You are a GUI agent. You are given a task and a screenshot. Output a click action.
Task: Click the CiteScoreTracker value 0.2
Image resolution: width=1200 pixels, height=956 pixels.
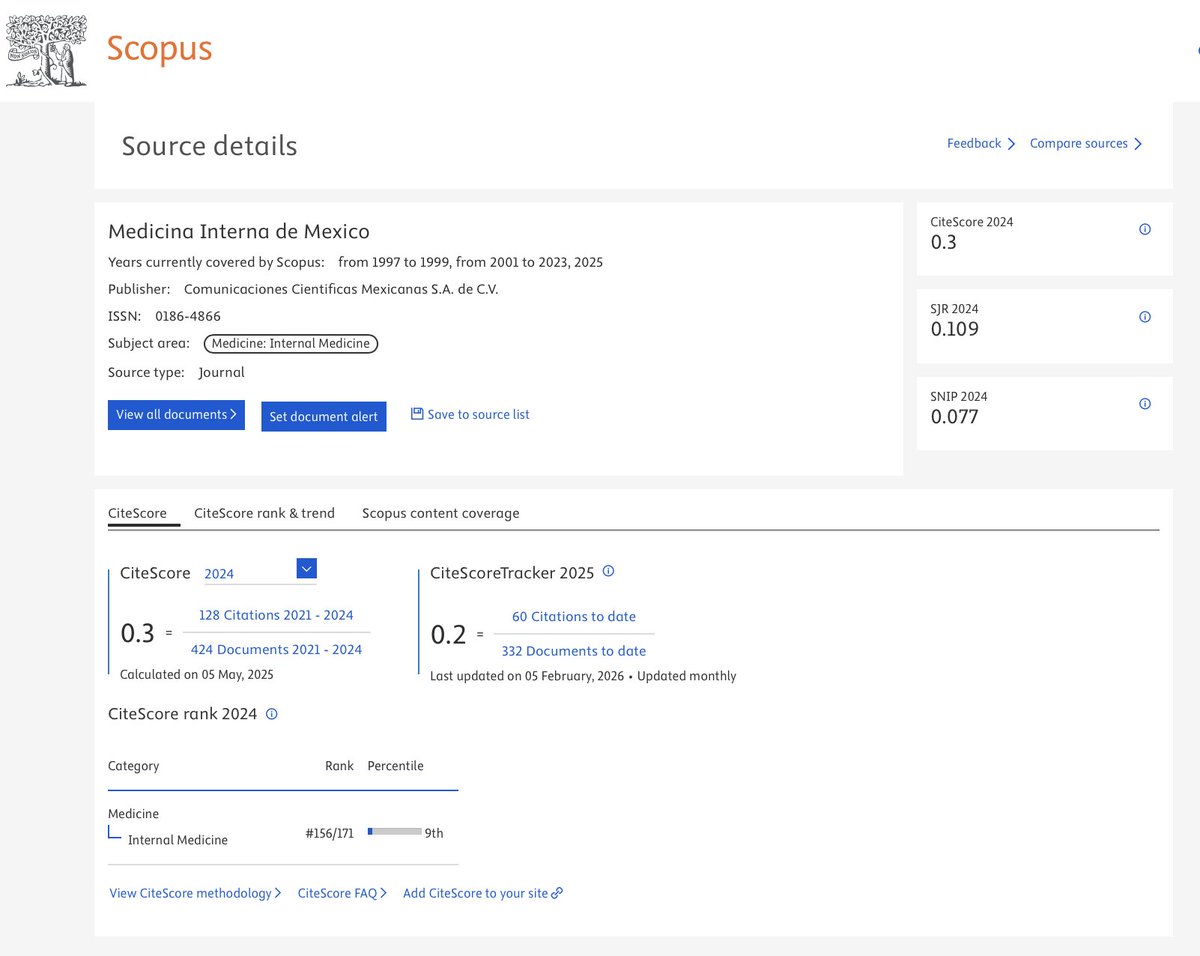pos(448,635)
